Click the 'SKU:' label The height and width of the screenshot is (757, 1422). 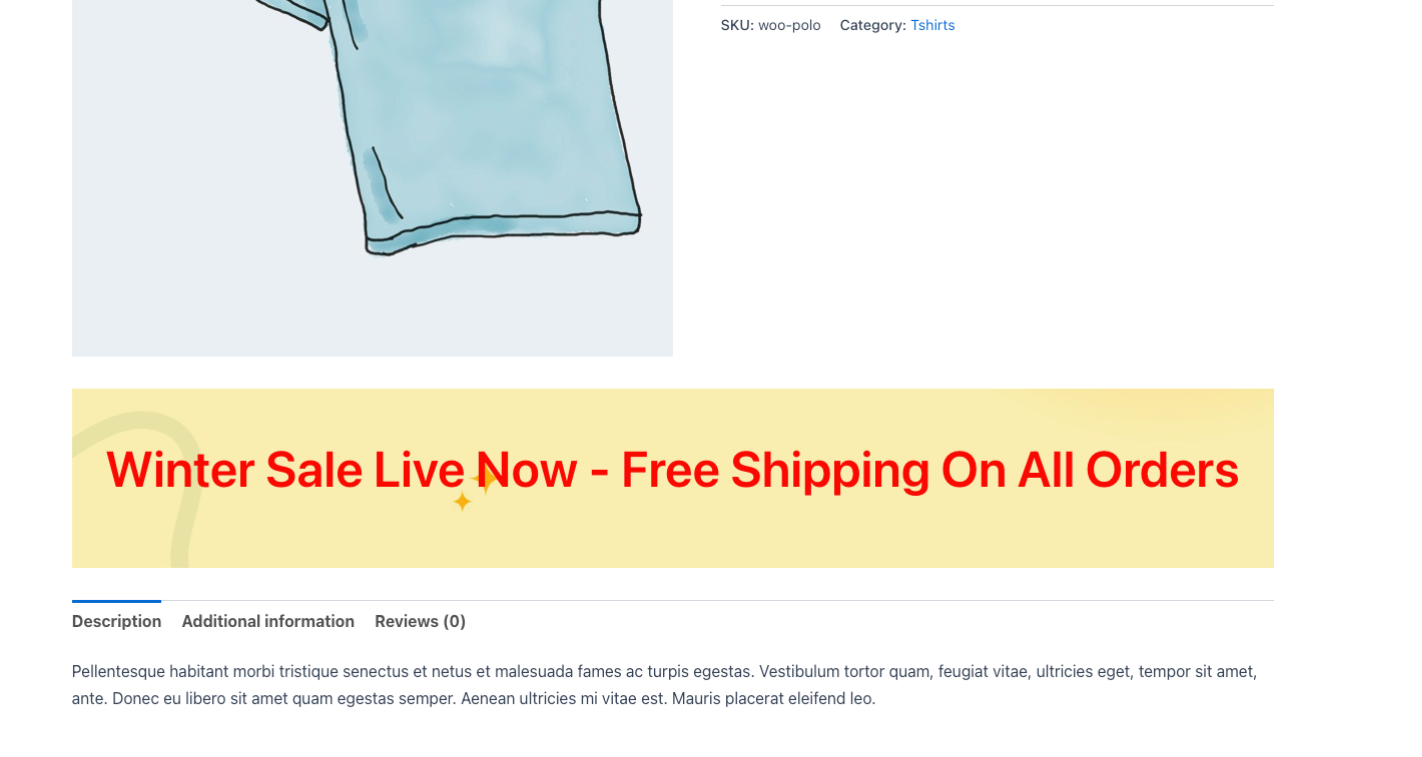[737, 25]
